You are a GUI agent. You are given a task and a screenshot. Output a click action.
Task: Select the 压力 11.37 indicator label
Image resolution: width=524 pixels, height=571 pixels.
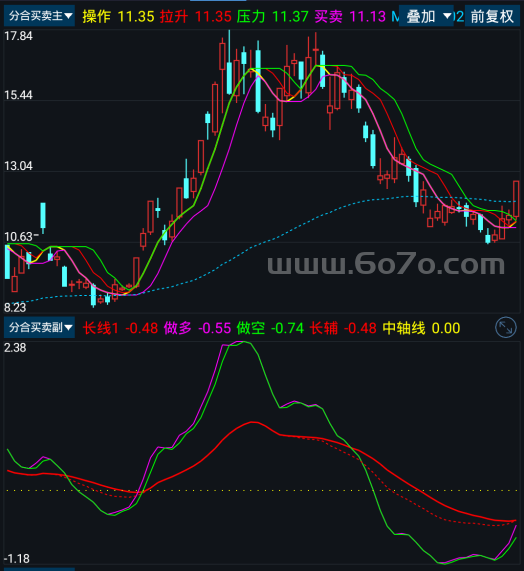[272, 16]
